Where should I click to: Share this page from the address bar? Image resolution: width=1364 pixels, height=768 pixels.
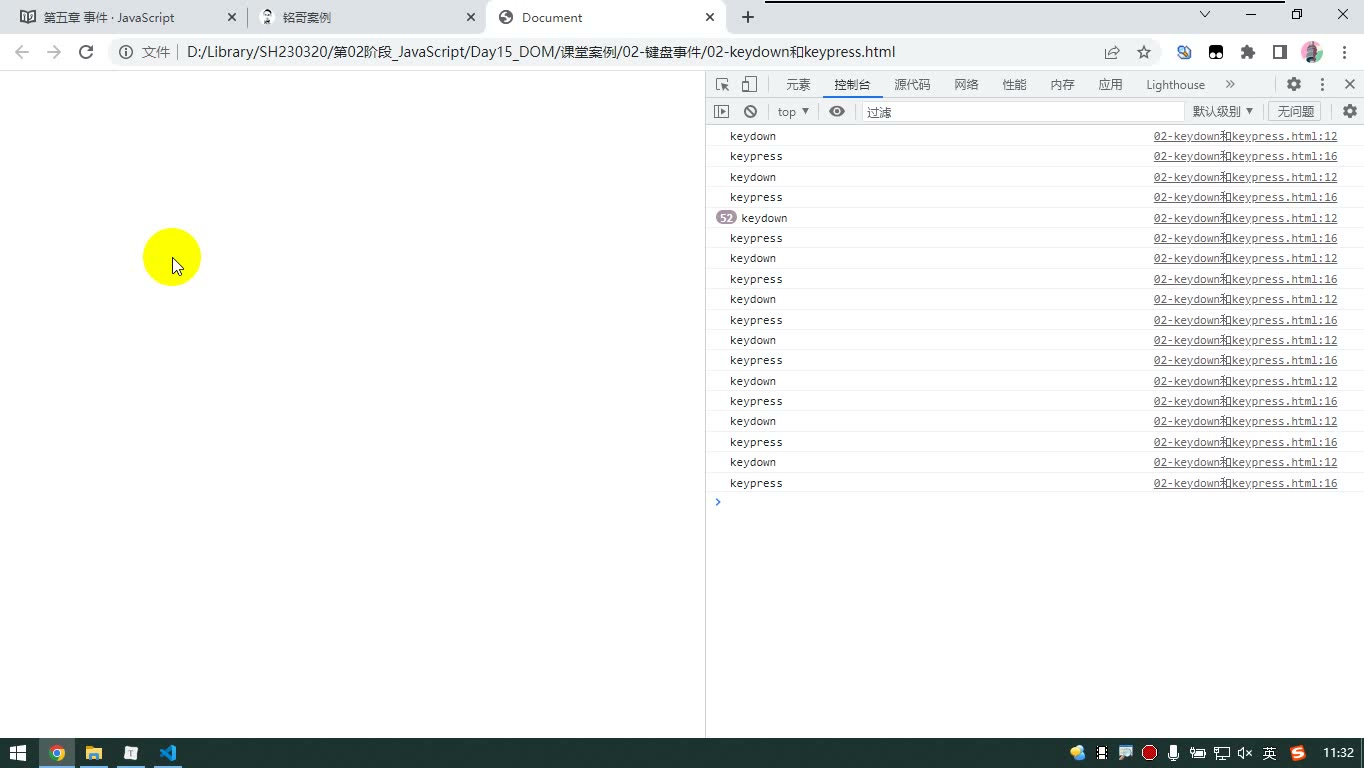tap(1112, 52)
